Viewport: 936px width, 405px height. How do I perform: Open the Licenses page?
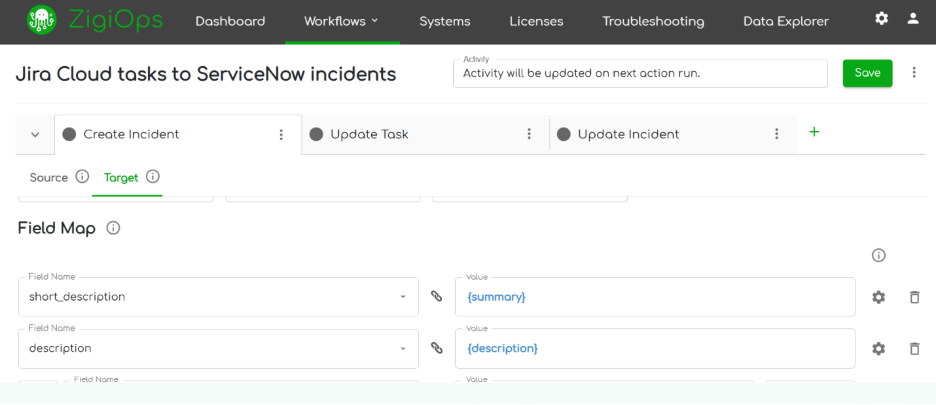(536, 22)
